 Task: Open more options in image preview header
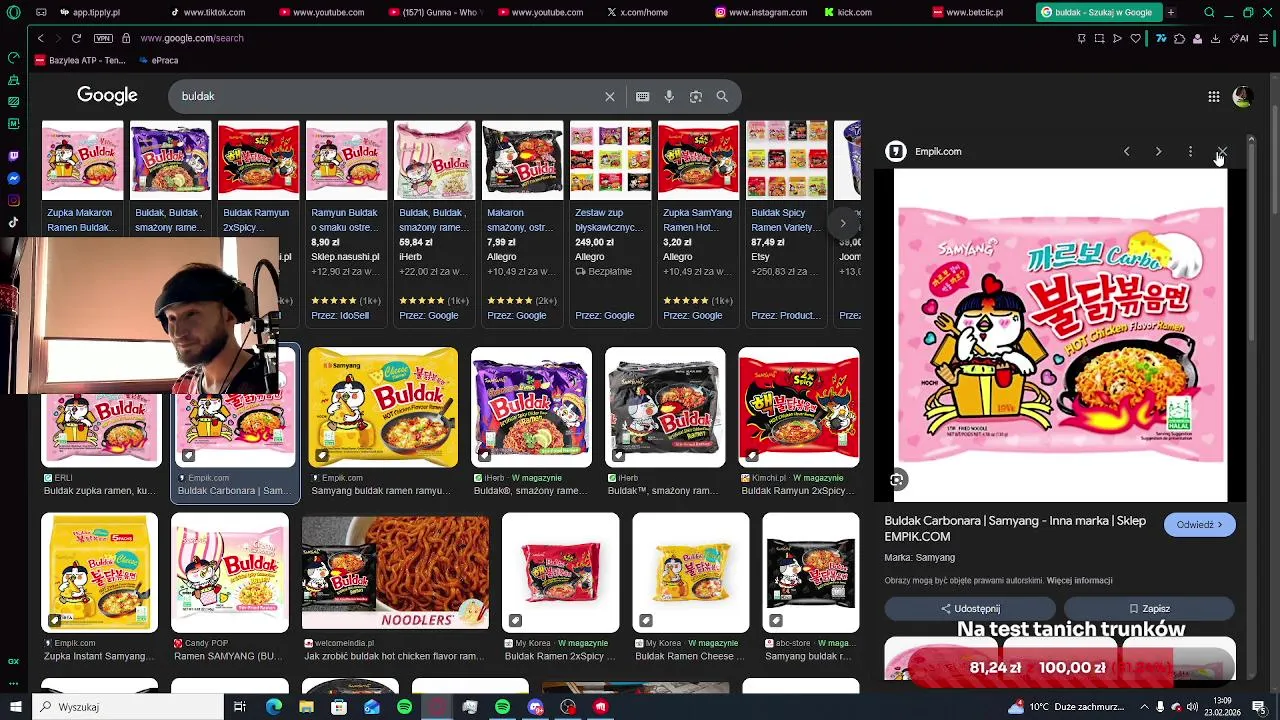point(1190,152)
